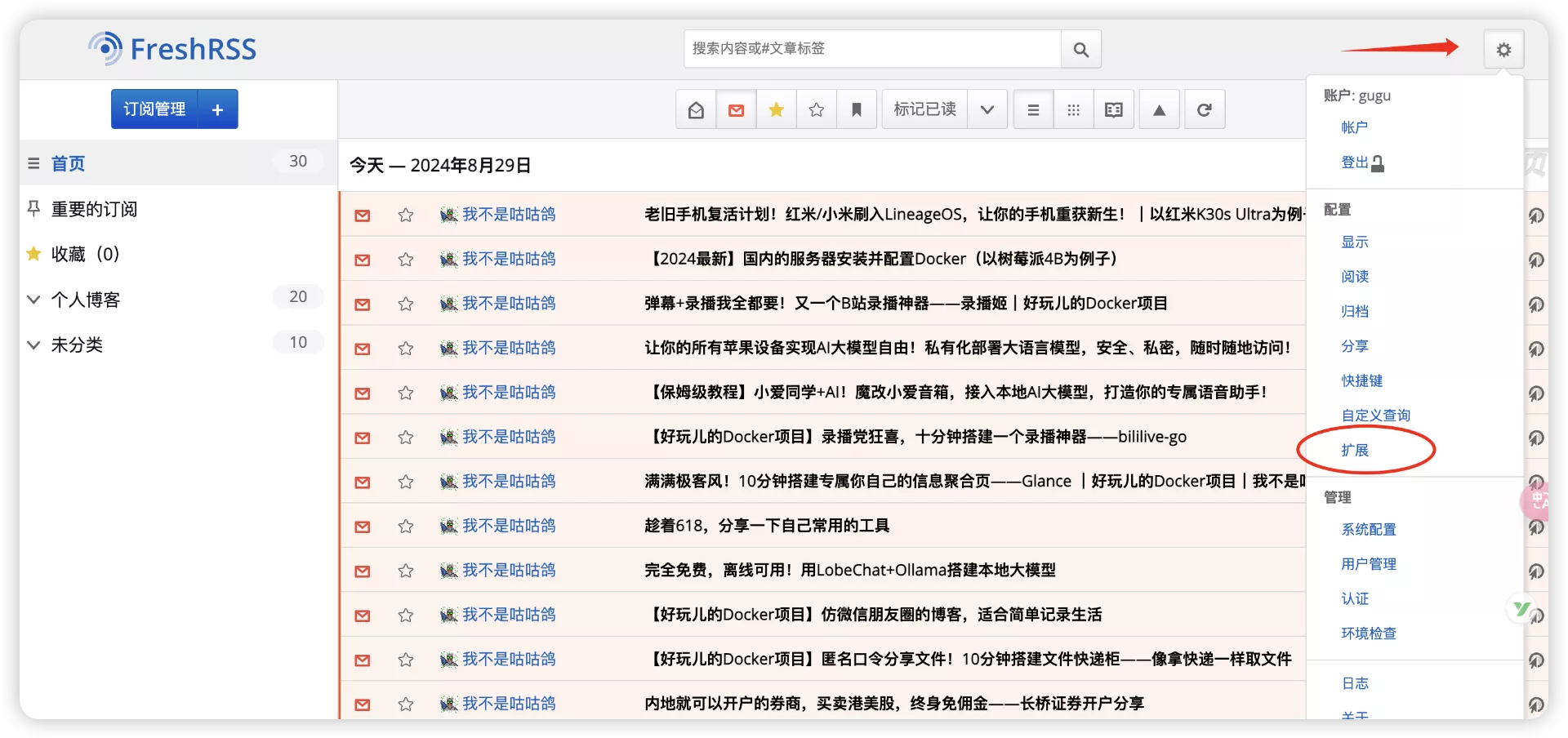Screen dimensions: 1568x738
Task: Open 系统配置 under 管理
Action: coord(1368,529)
